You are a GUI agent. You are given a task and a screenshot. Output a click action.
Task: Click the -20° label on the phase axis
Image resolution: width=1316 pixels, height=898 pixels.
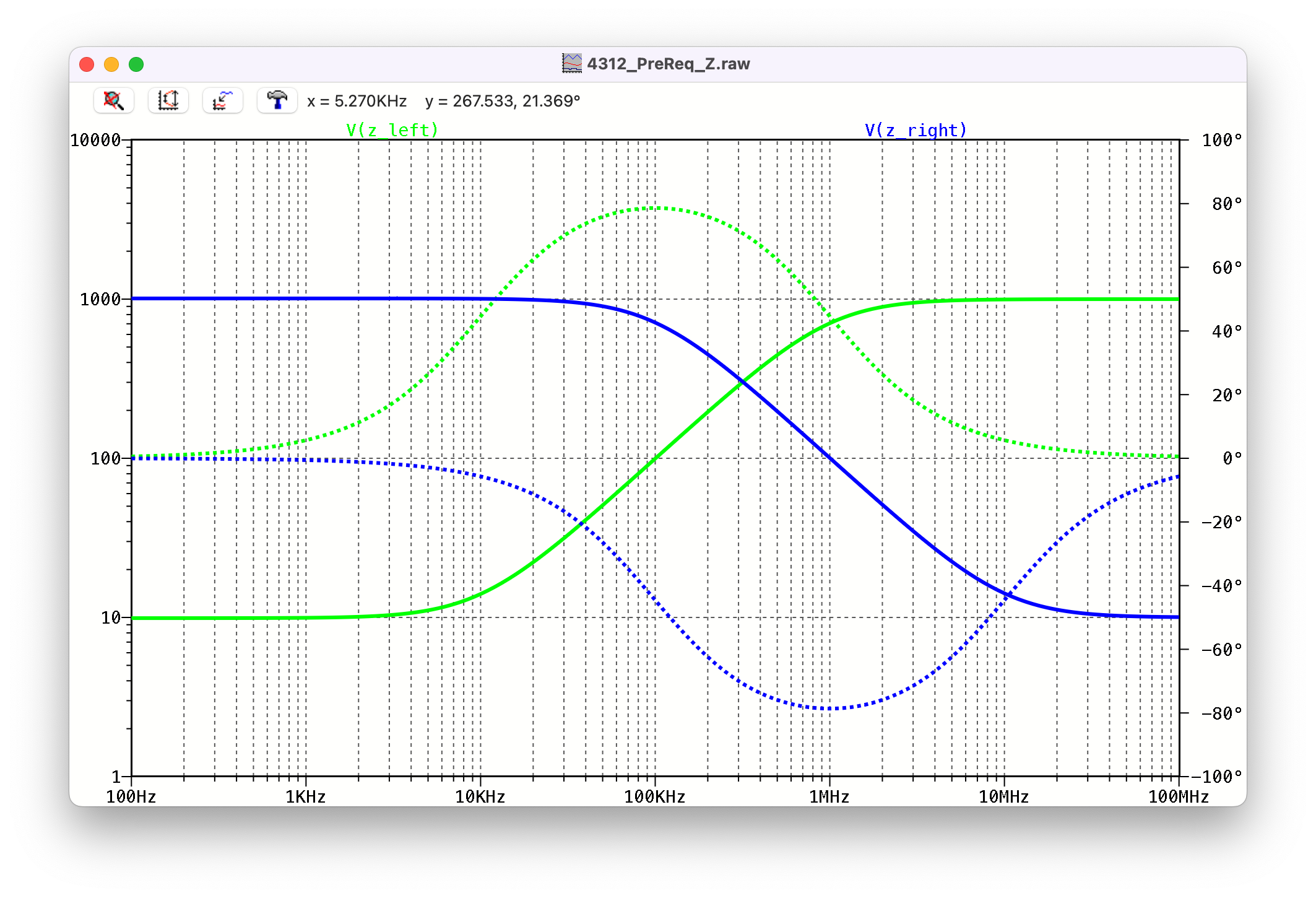[1222, 522]
